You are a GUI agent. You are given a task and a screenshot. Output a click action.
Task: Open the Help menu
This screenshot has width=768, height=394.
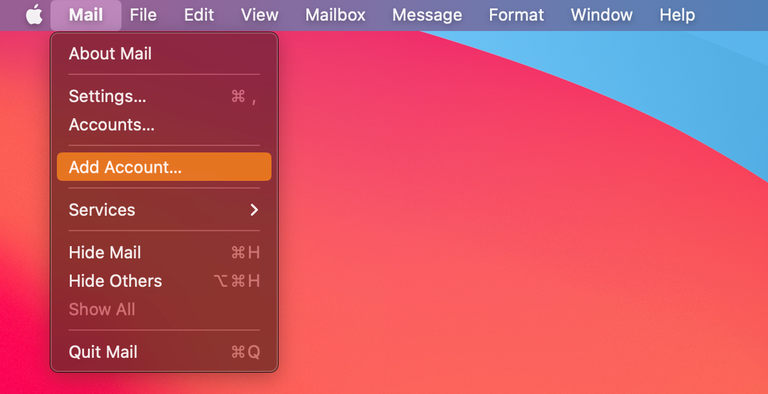pyautogui.click(x=677, y=15)
